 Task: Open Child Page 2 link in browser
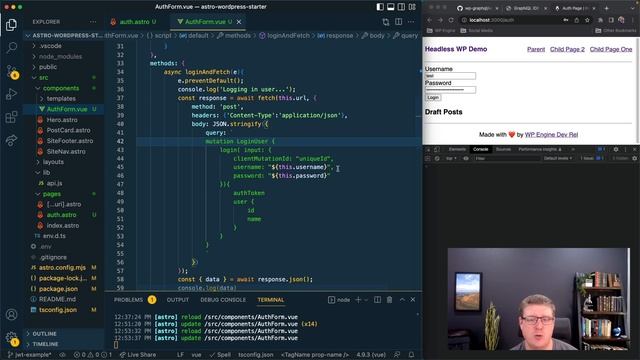coord(567,49)
